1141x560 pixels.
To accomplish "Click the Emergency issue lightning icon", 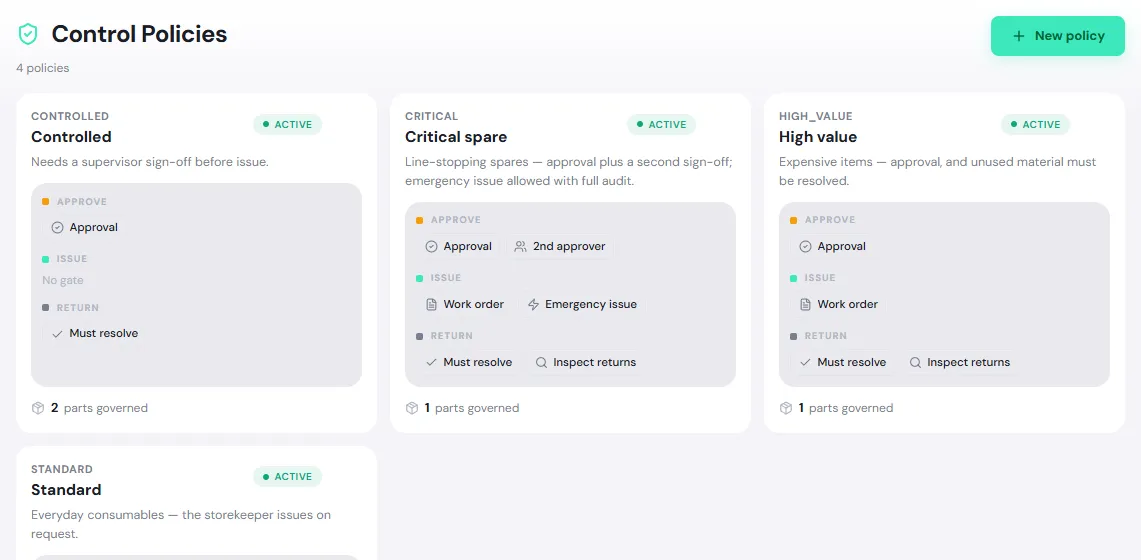I will coord(533,305).
